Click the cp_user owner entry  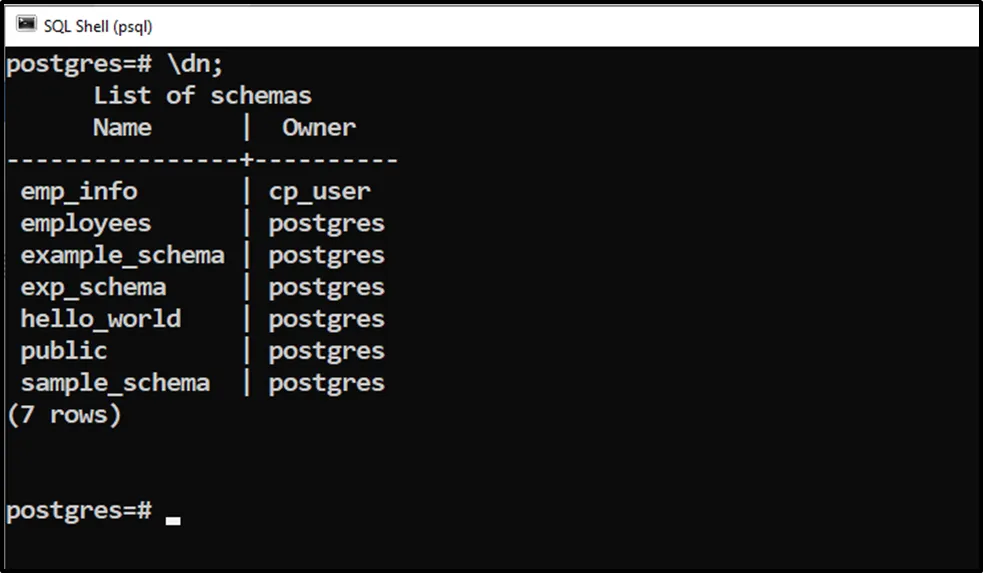coord(319,192)
